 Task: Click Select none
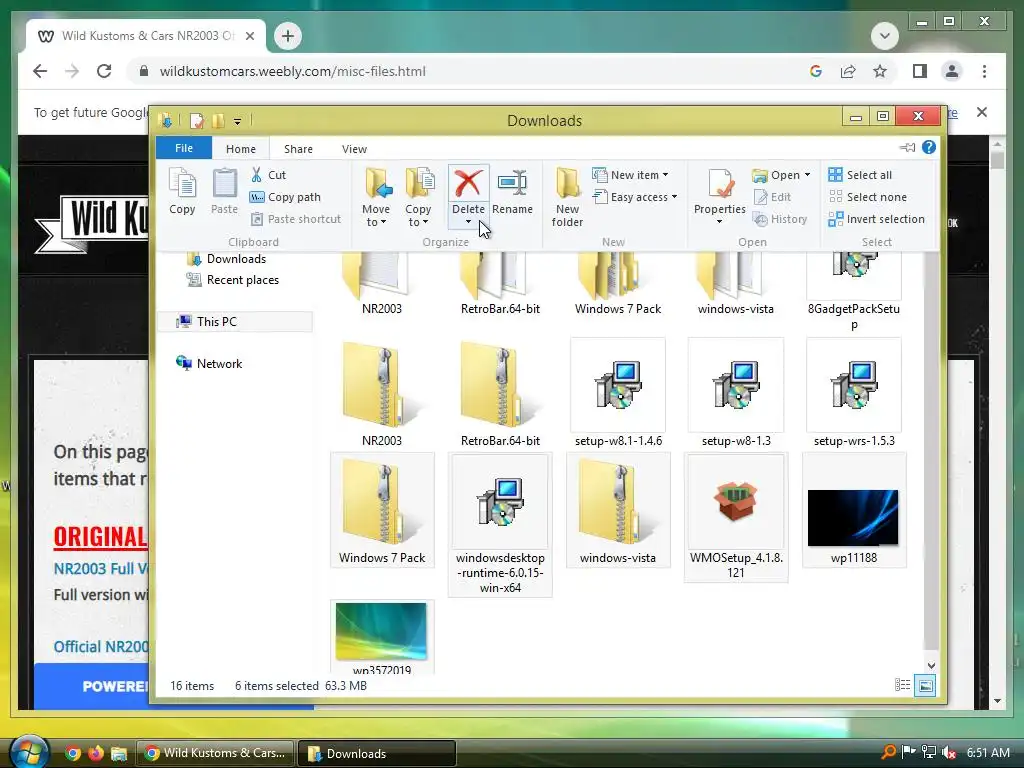click(867, 197)
